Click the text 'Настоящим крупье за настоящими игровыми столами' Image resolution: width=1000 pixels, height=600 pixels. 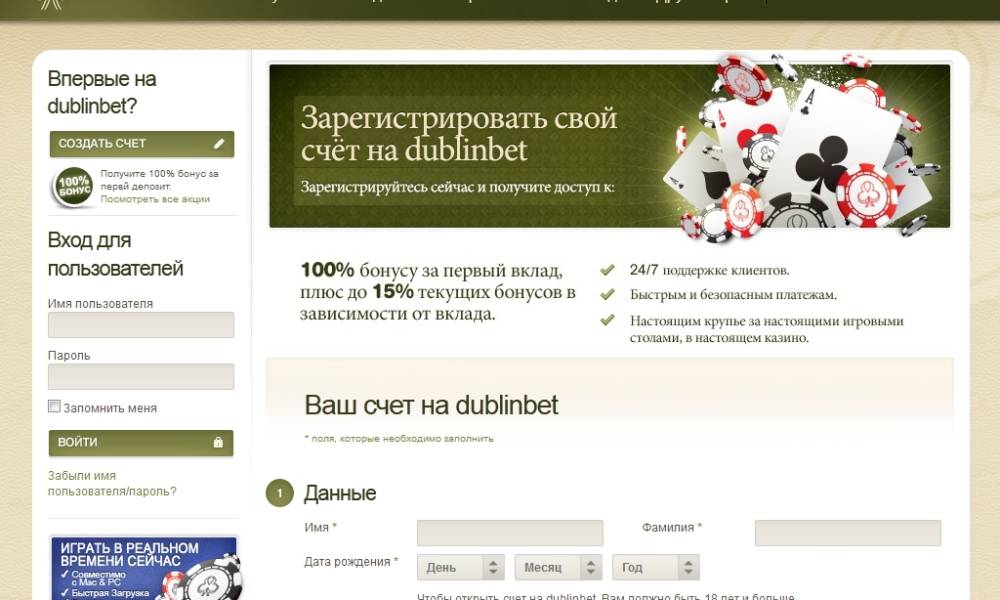(767, 329)
